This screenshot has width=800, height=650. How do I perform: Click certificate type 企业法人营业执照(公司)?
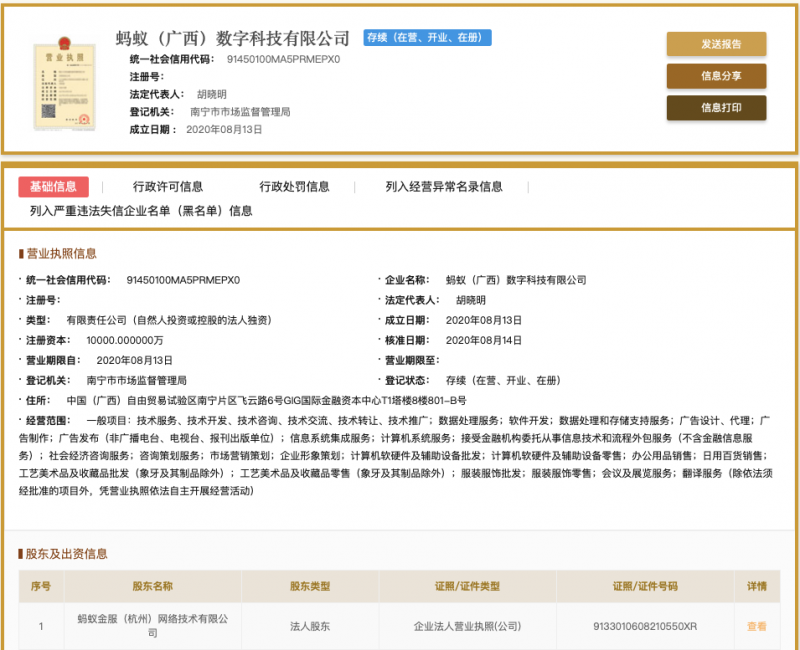(467, 627)
